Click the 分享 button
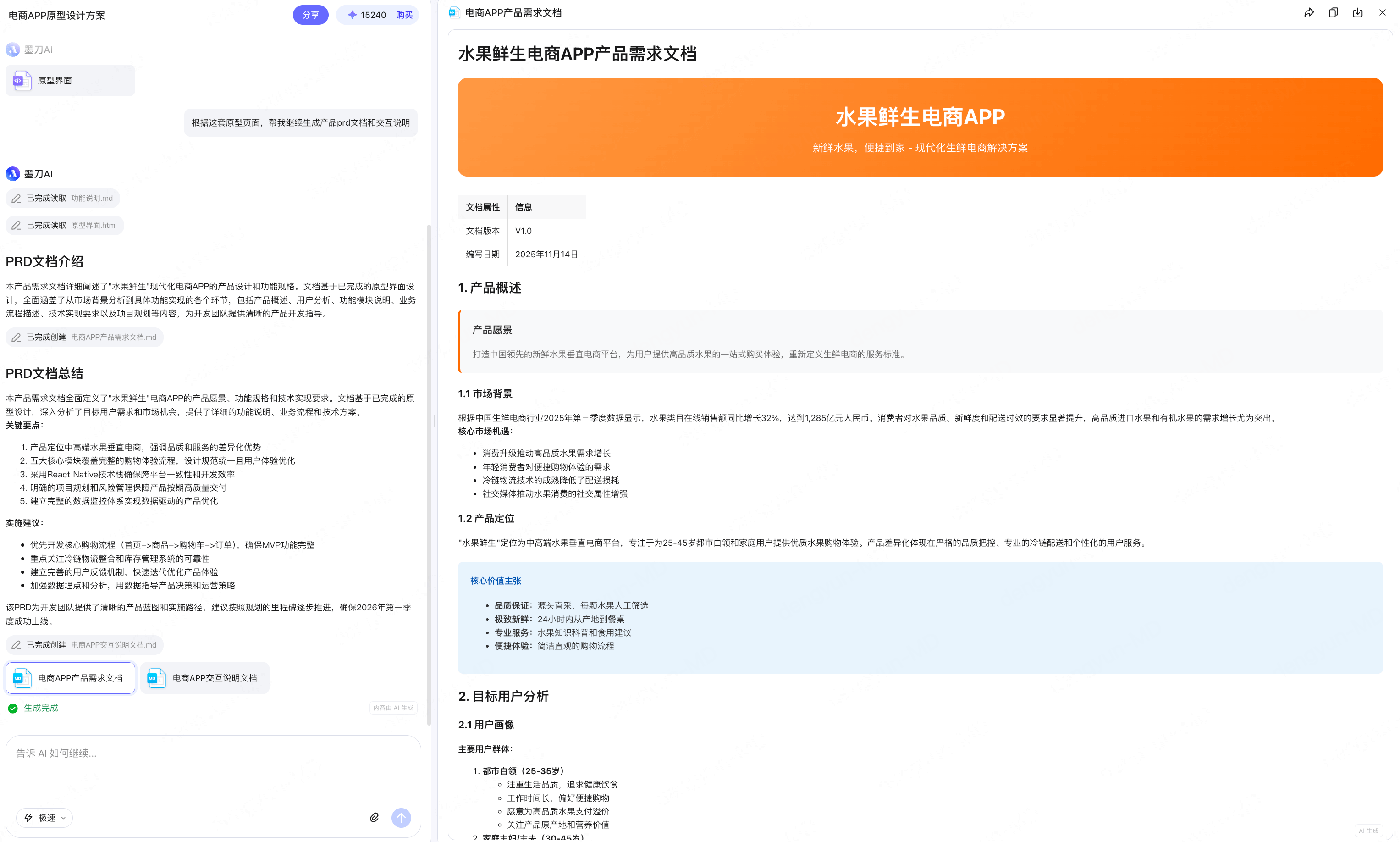 tap(310, 15)
